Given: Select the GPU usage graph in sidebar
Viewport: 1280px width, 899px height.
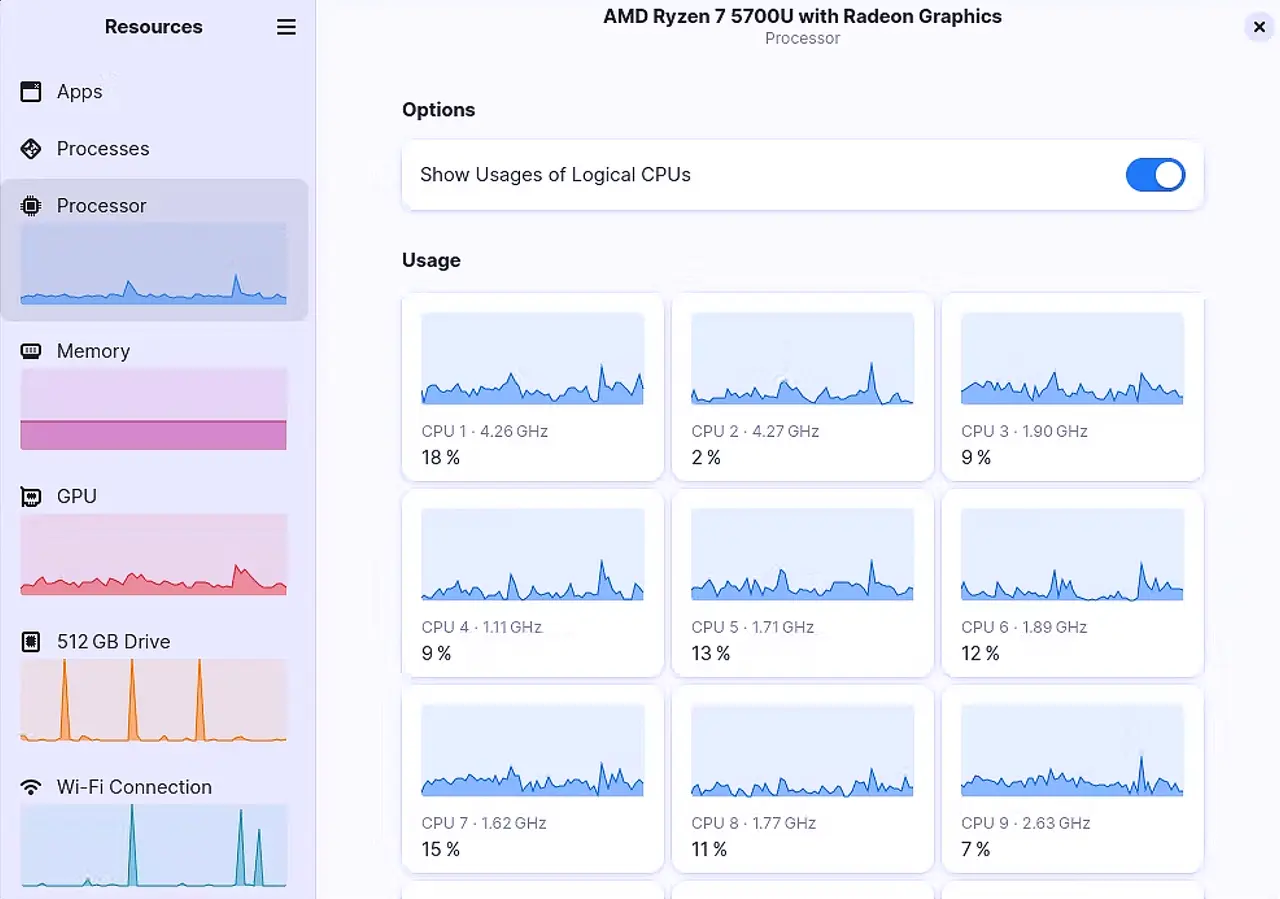Looking at the screenshot, I should 153,555.
